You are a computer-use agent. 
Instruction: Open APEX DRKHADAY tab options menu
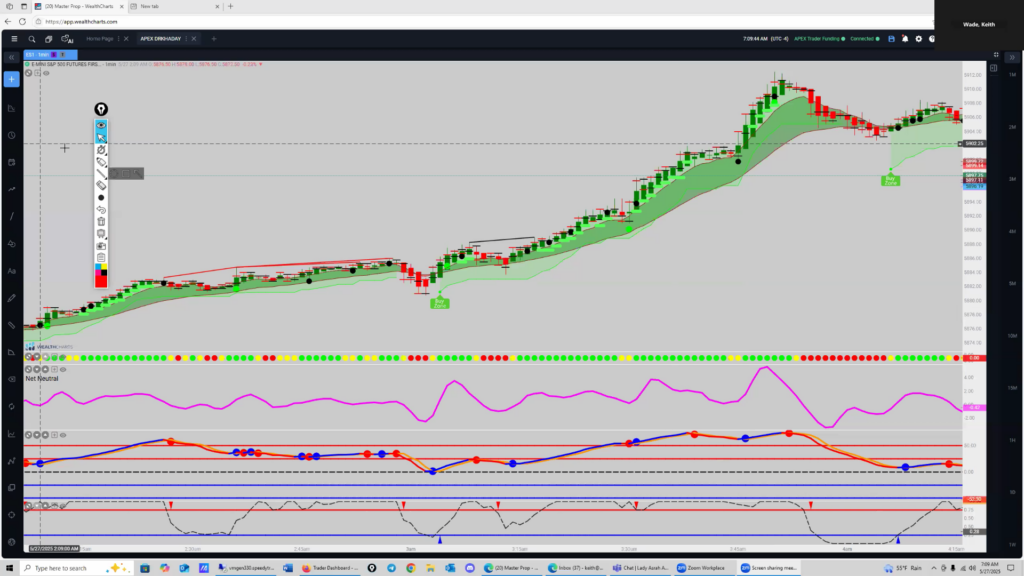click(x=186, y=39)
